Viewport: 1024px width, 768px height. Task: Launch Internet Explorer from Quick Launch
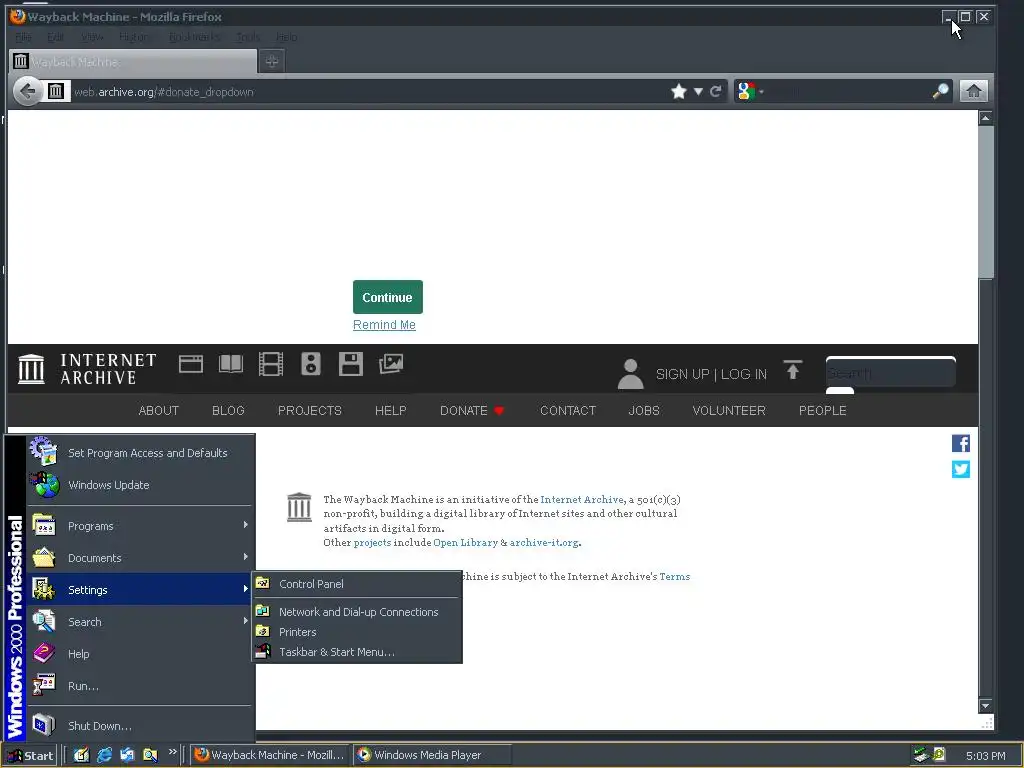tap(104, 755)
